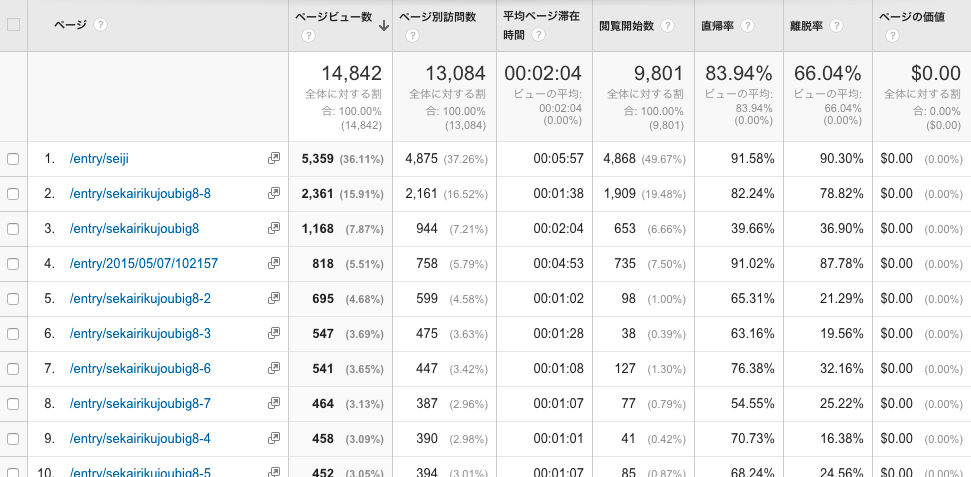Open external link icon for /entry/sekairikujoubig8-4
This screenshot has height=477, width=971.
click(274, 439)
